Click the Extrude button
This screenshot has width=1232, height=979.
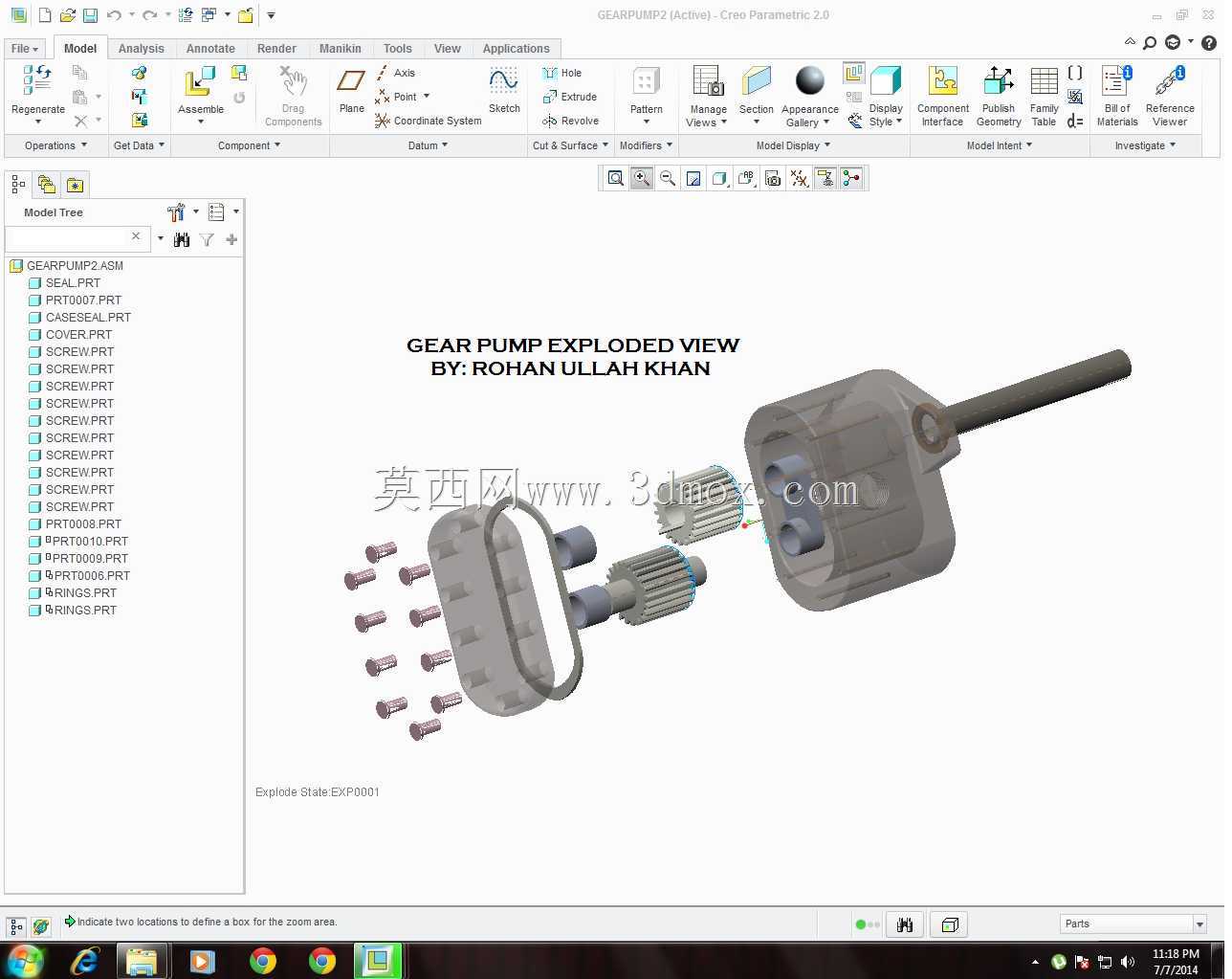(569, 97)
